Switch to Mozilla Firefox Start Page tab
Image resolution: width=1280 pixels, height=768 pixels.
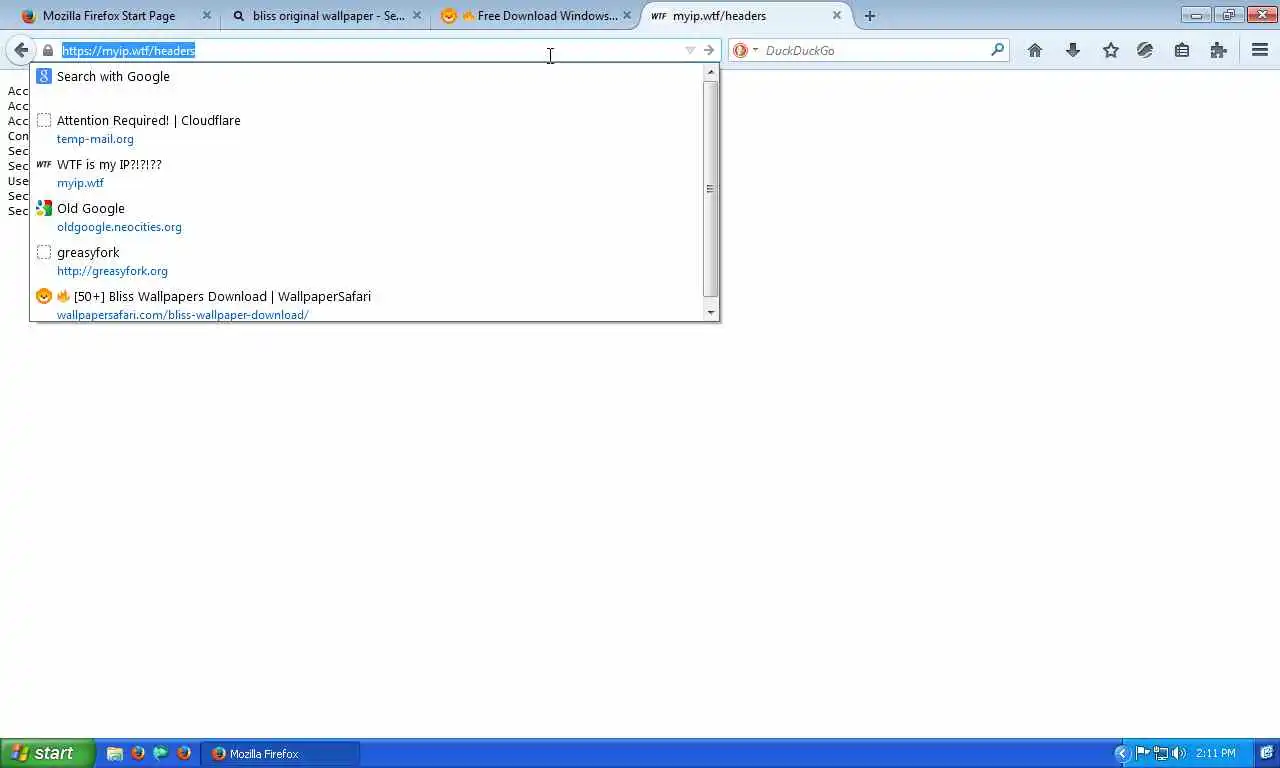(108, 16)
